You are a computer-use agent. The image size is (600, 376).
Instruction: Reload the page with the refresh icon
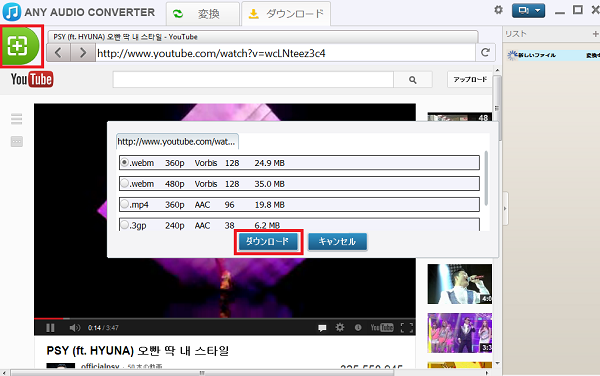485,52
